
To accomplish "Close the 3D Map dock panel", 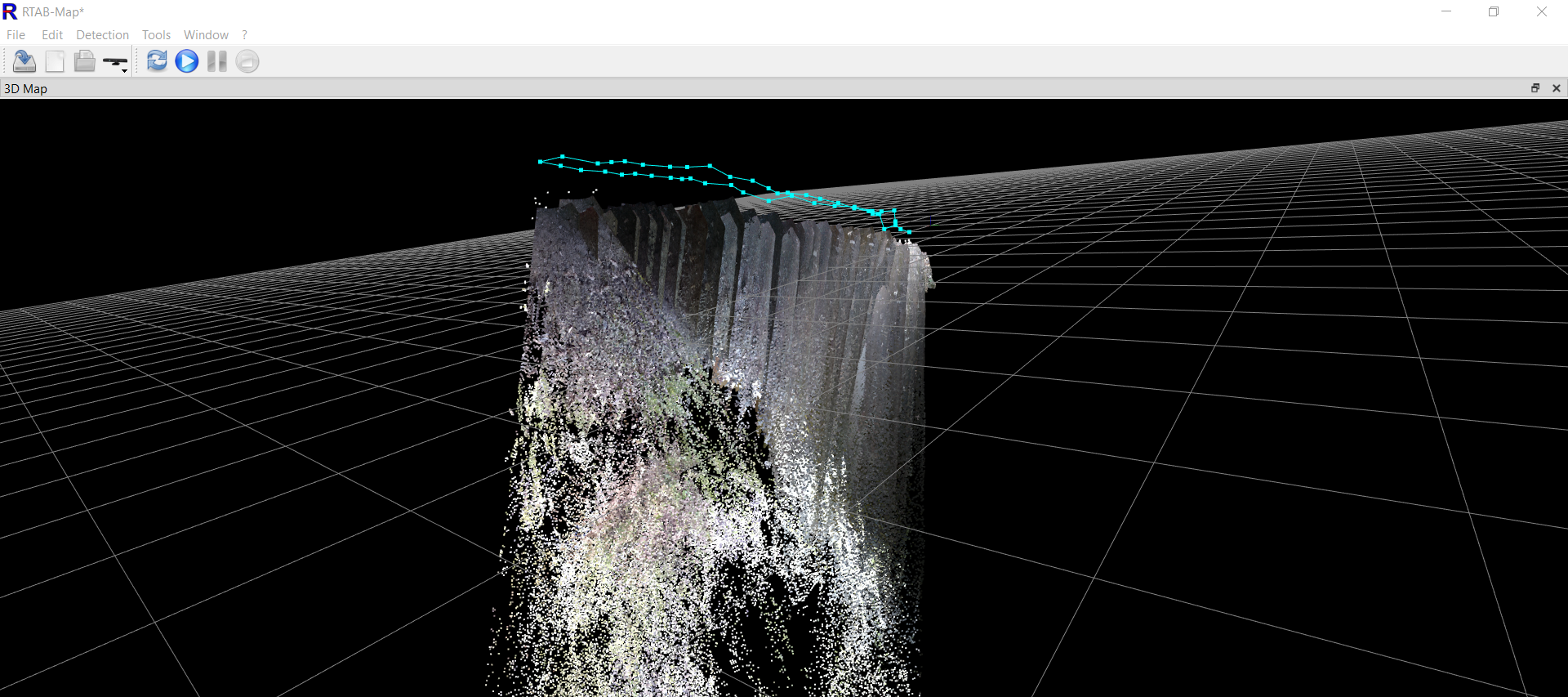I will 1556,88.
